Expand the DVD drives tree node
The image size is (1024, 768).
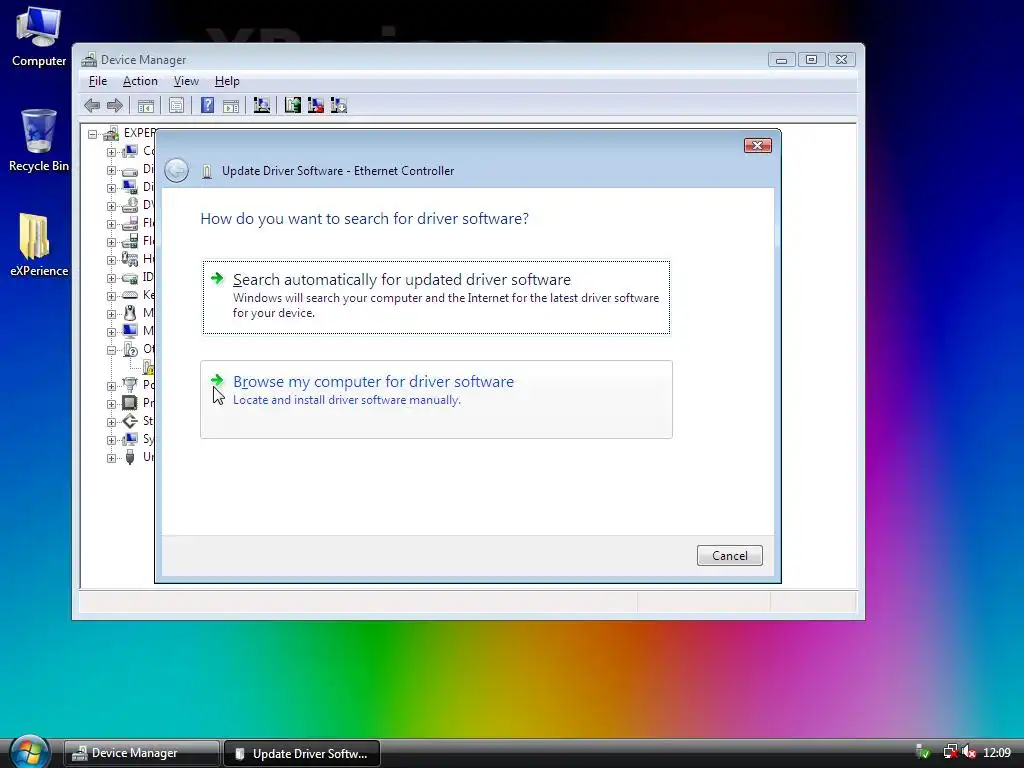tap(111, 206)
